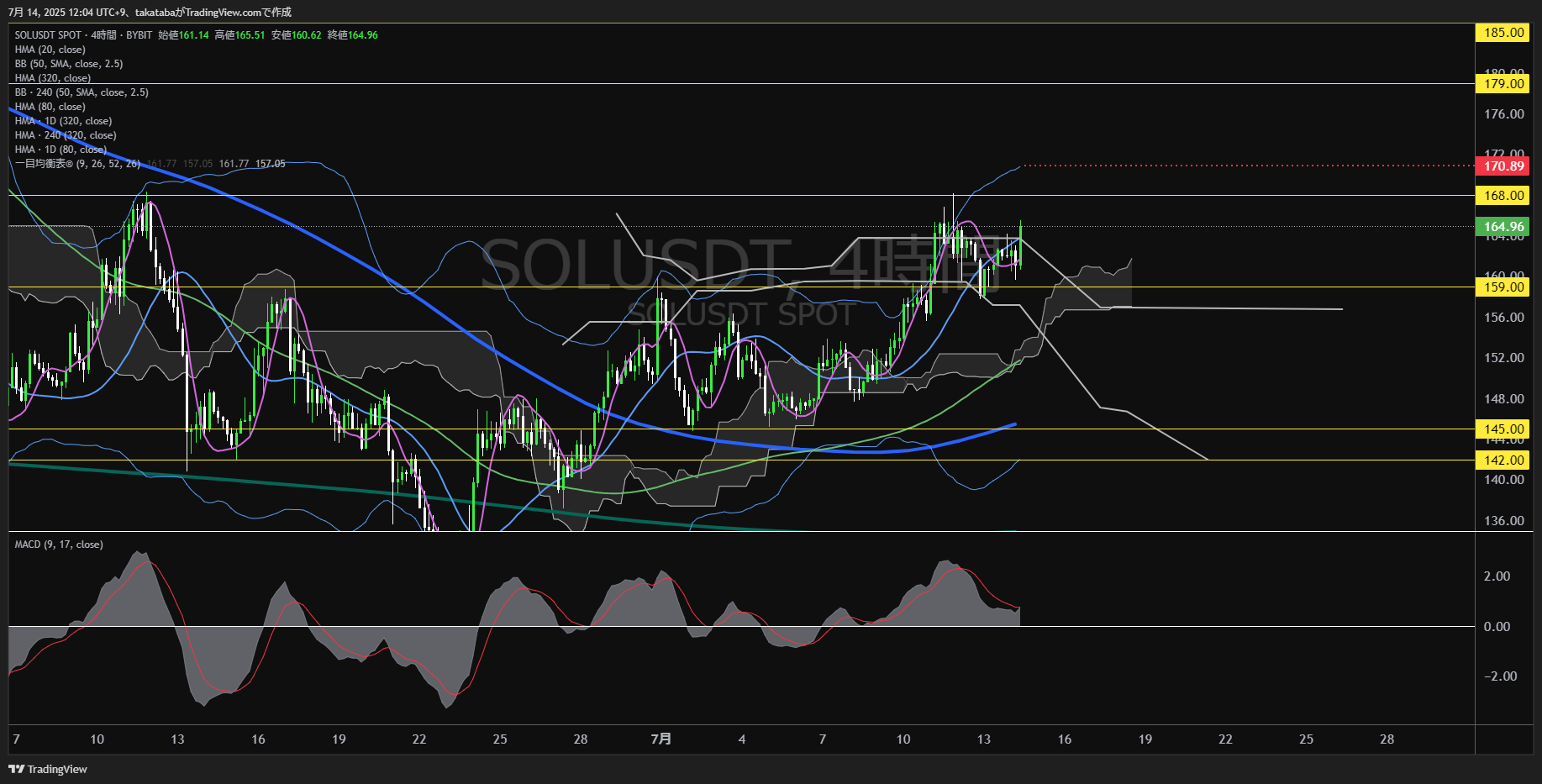This screenshot has width=1542, height=784.
Task: Click the 176.00 price axis value
Action: (1503, 114)
